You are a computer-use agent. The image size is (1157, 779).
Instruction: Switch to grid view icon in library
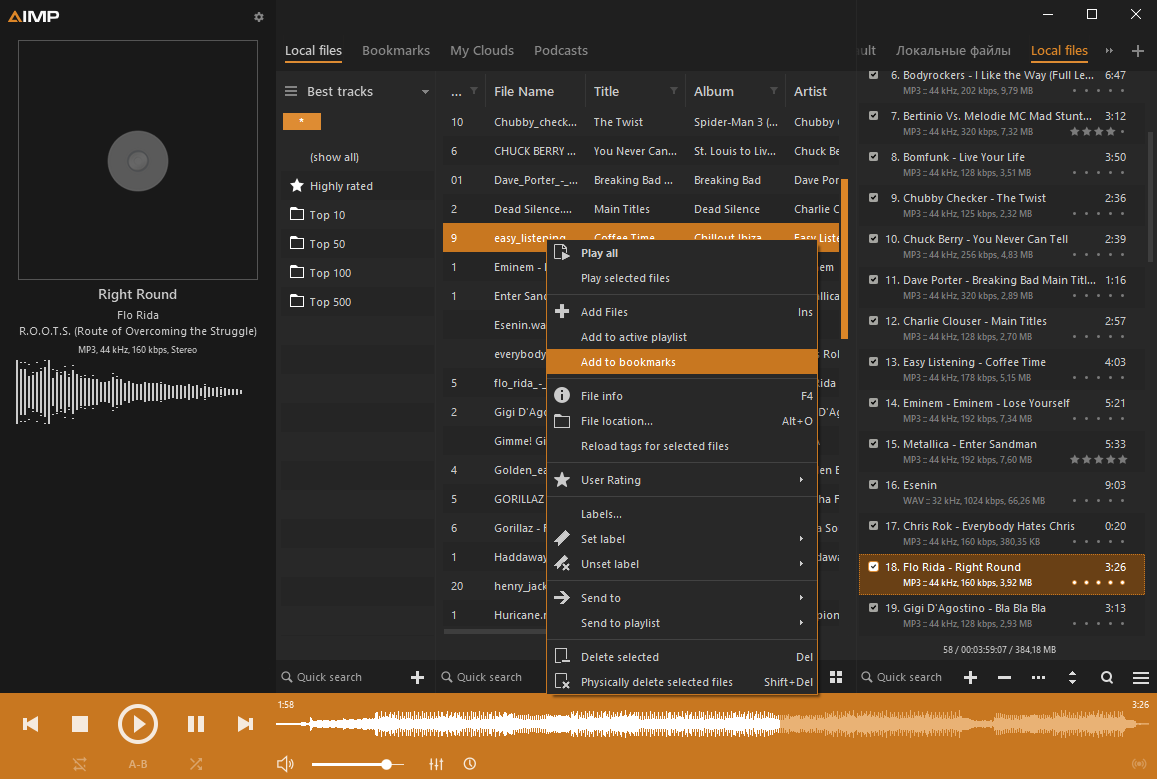pos(836,677)
